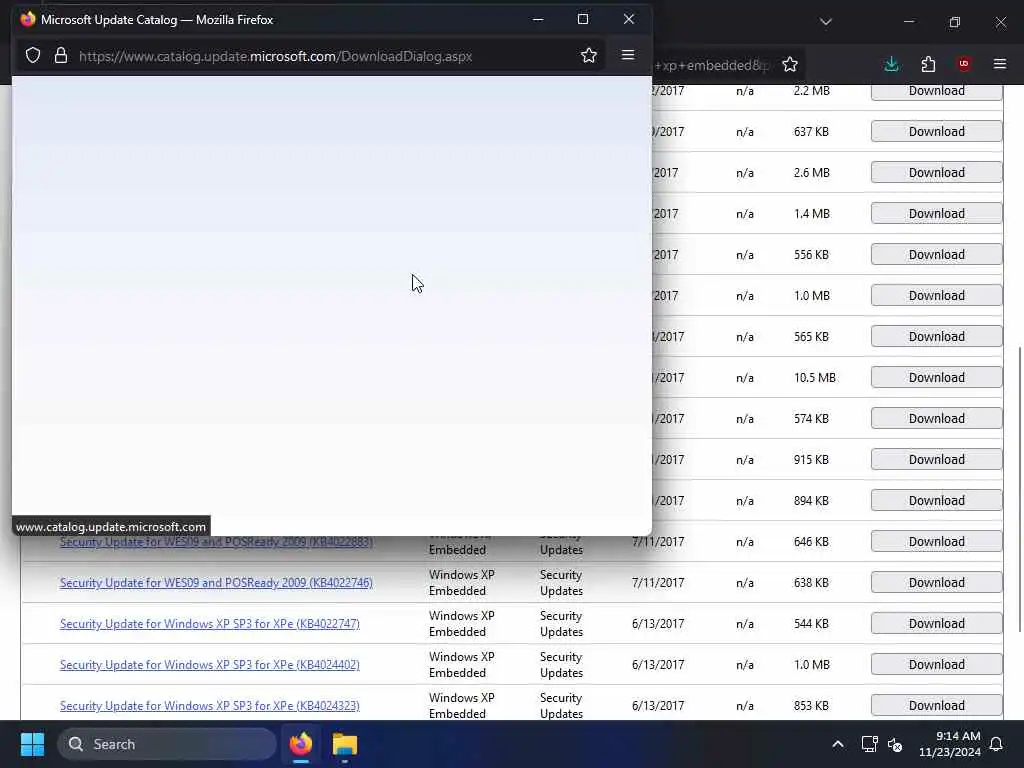Viewport: 1024px width, 768px height.
Task: Bookmark the DownloadDialog.aspx page with star
Action: pos(588,56)
